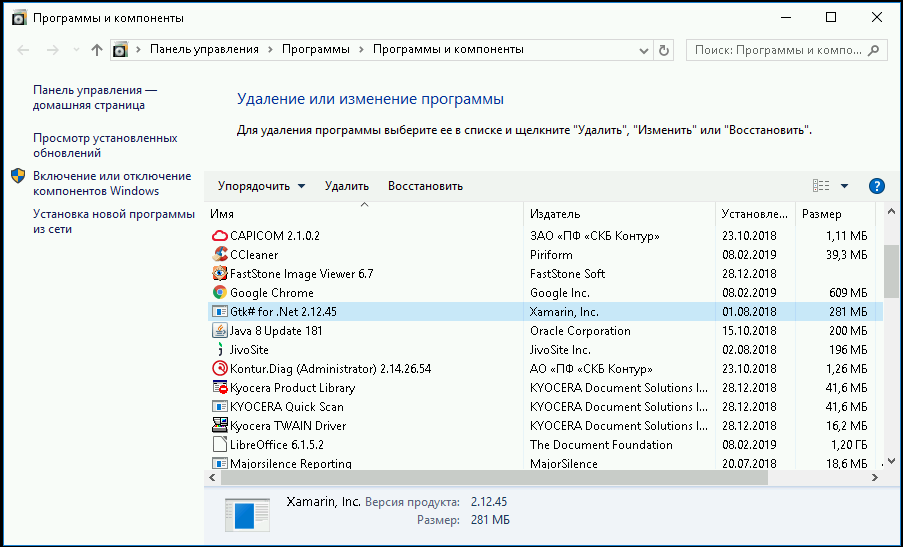Click Восстановить in the toolbar
The height and width of the screenshot is (547, 903).
coord(425,186)
